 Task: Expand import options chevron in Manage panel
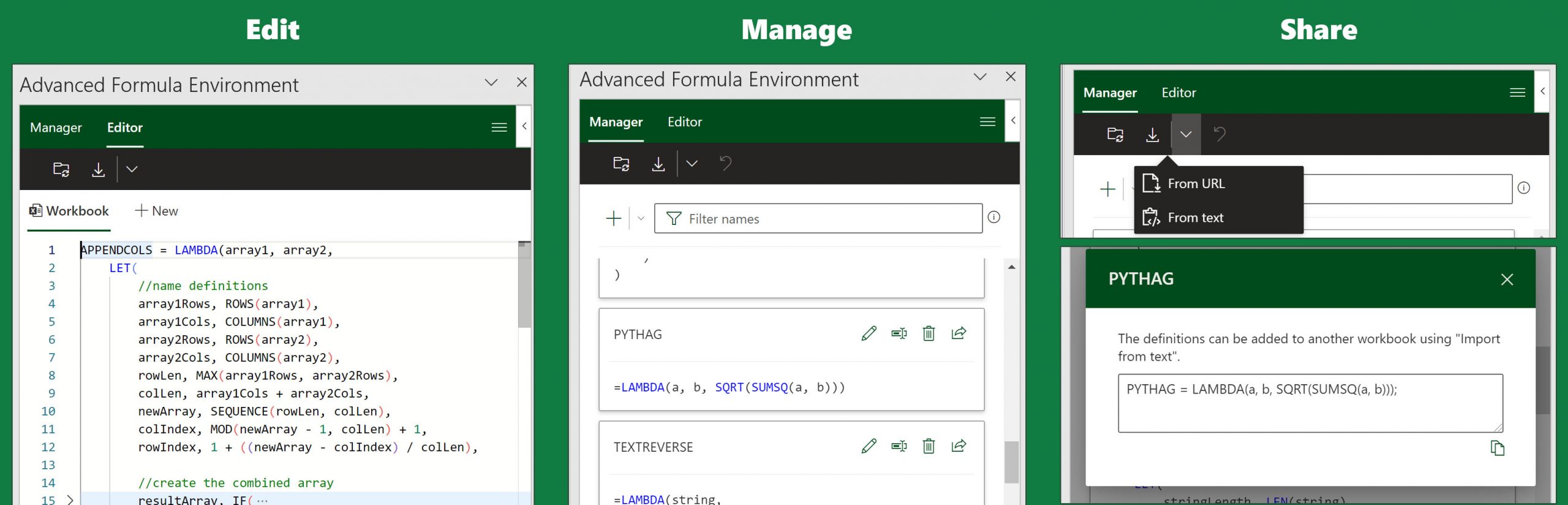(x=692, y=164)
